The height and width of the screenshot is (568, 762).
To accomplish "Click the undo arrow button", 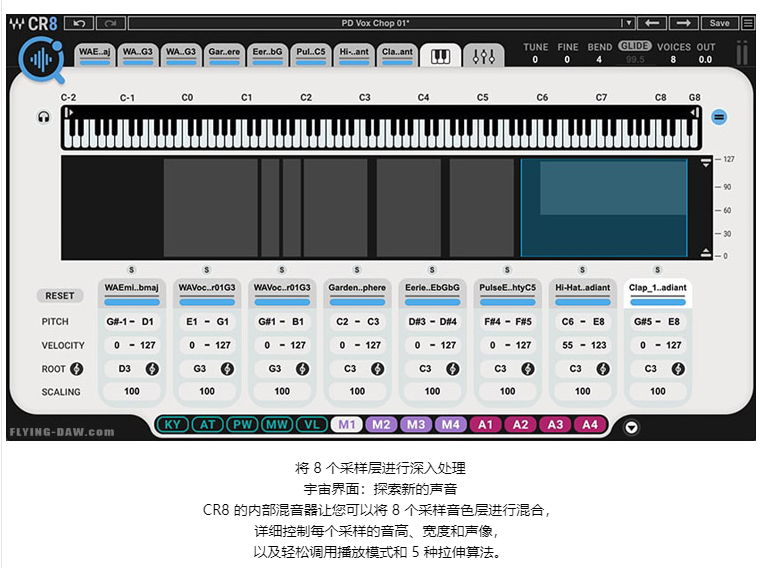I will tap(79, 23).
